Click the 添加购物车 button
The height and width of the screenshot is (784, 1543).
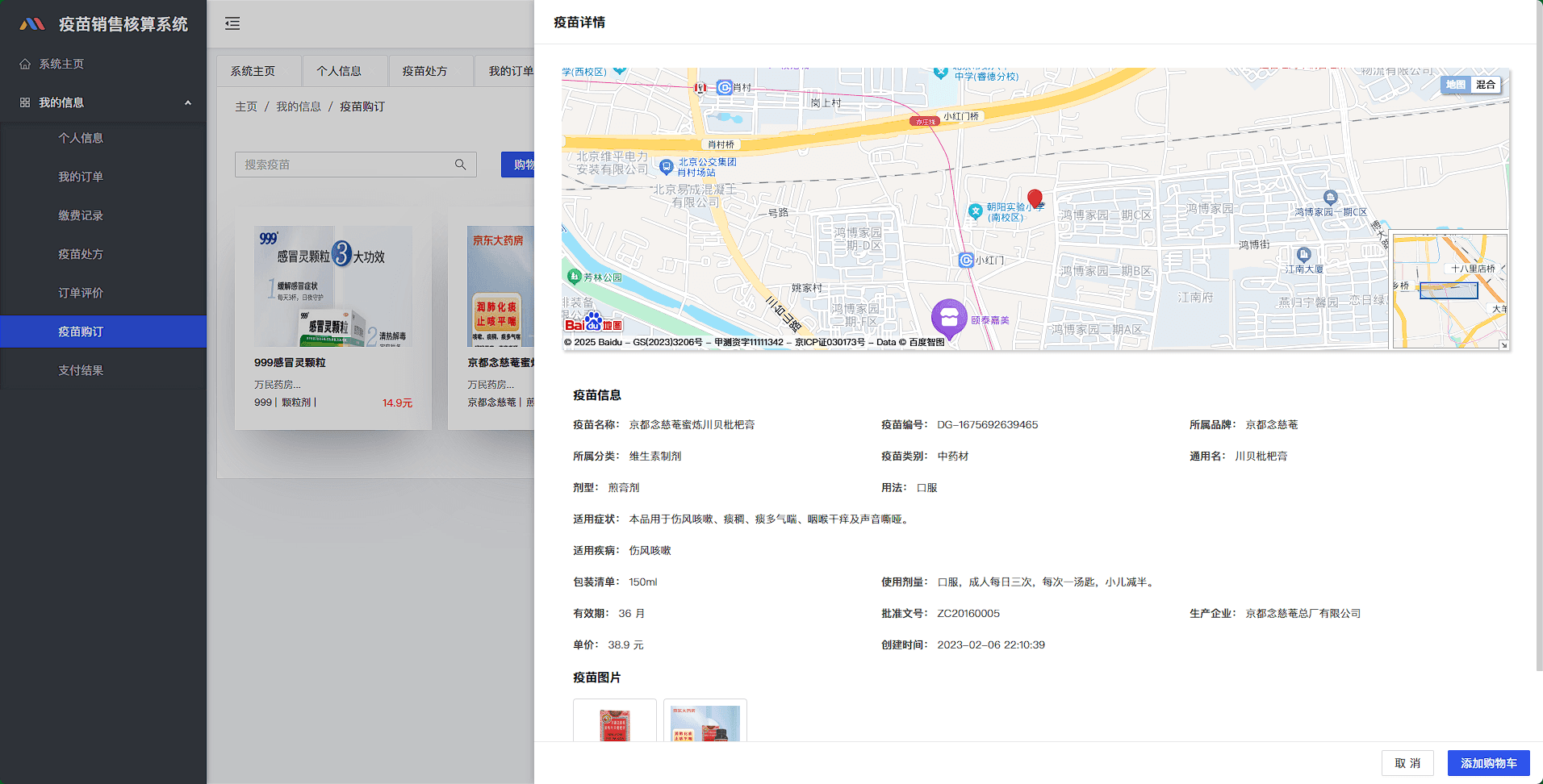[x=1489, y=763]
